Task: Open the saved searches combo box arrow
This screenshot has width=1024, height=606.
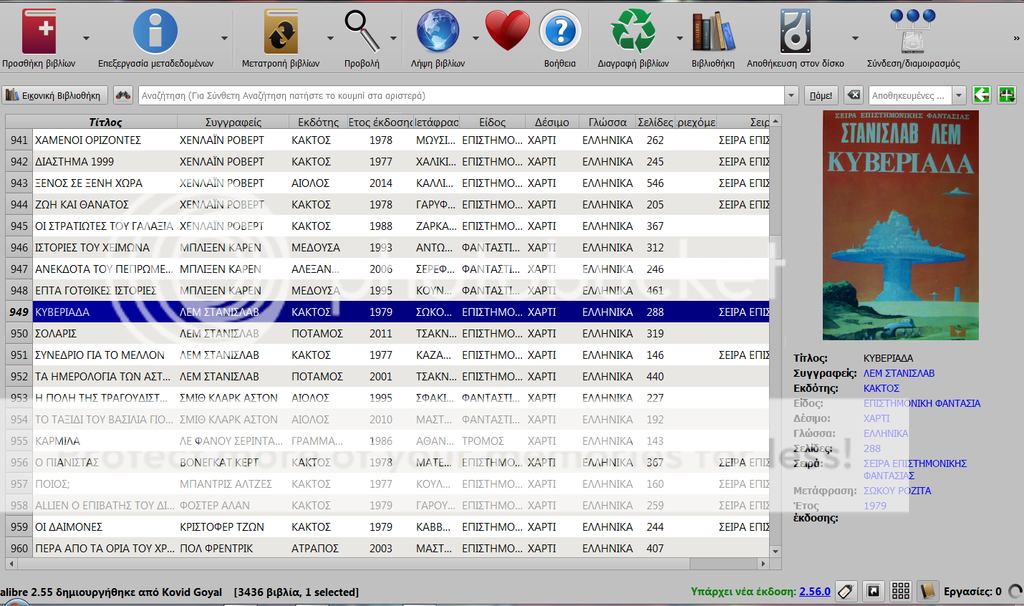Action: [959, 95]
